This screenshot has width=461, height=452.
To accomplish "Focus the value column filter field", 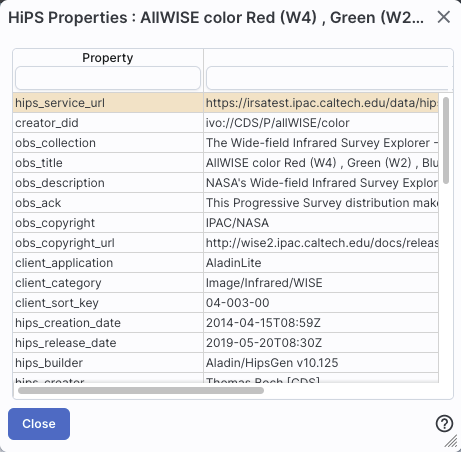I will tap(329, 78).
